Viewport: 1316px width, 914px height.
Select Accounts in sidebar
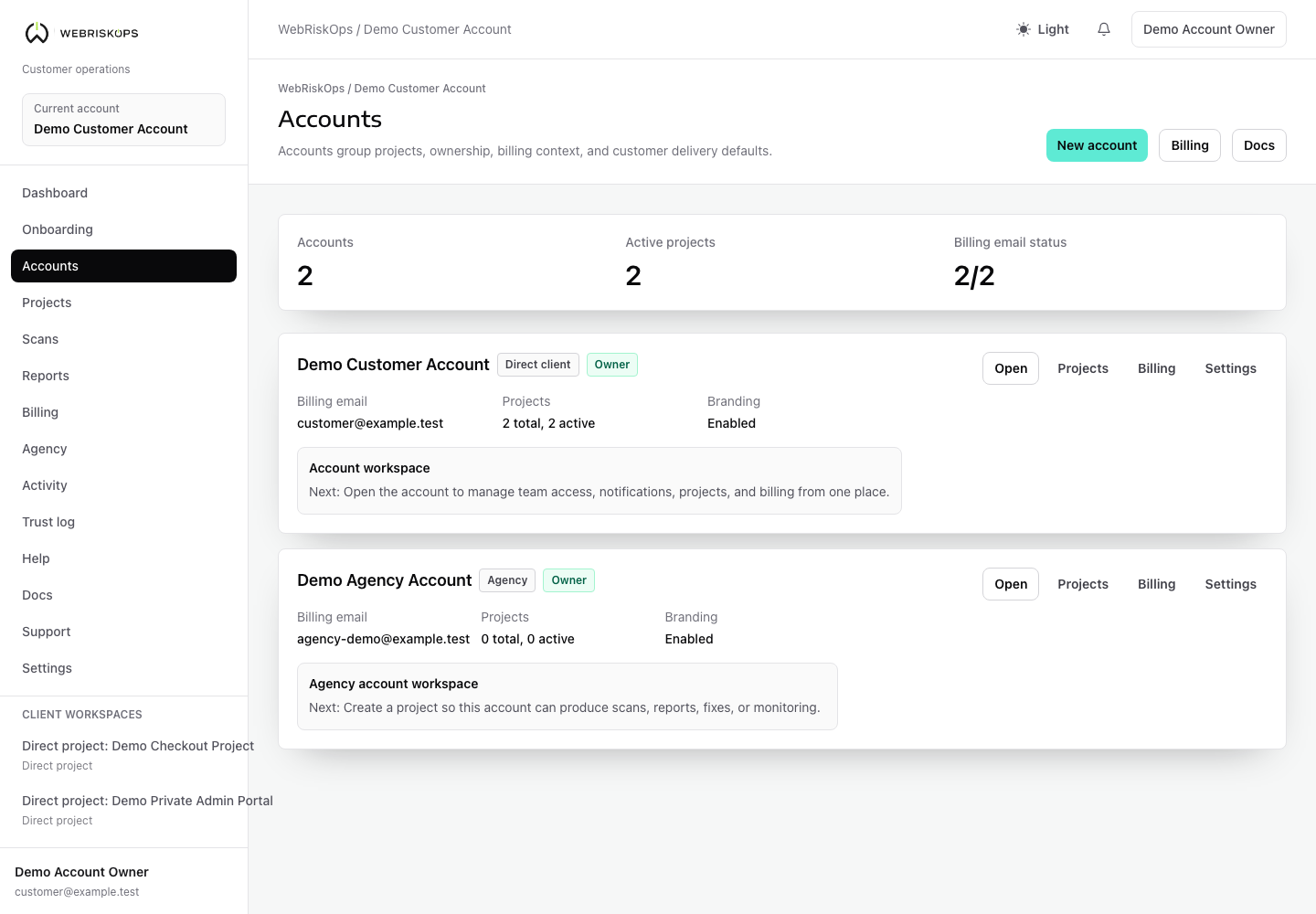[x=123, y=266]
